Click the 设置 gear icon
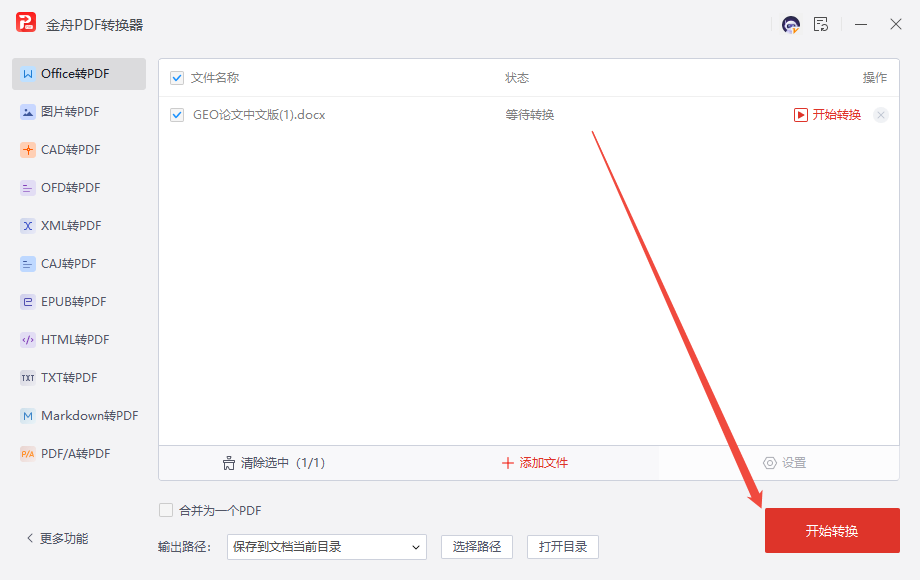 (769, 463)
